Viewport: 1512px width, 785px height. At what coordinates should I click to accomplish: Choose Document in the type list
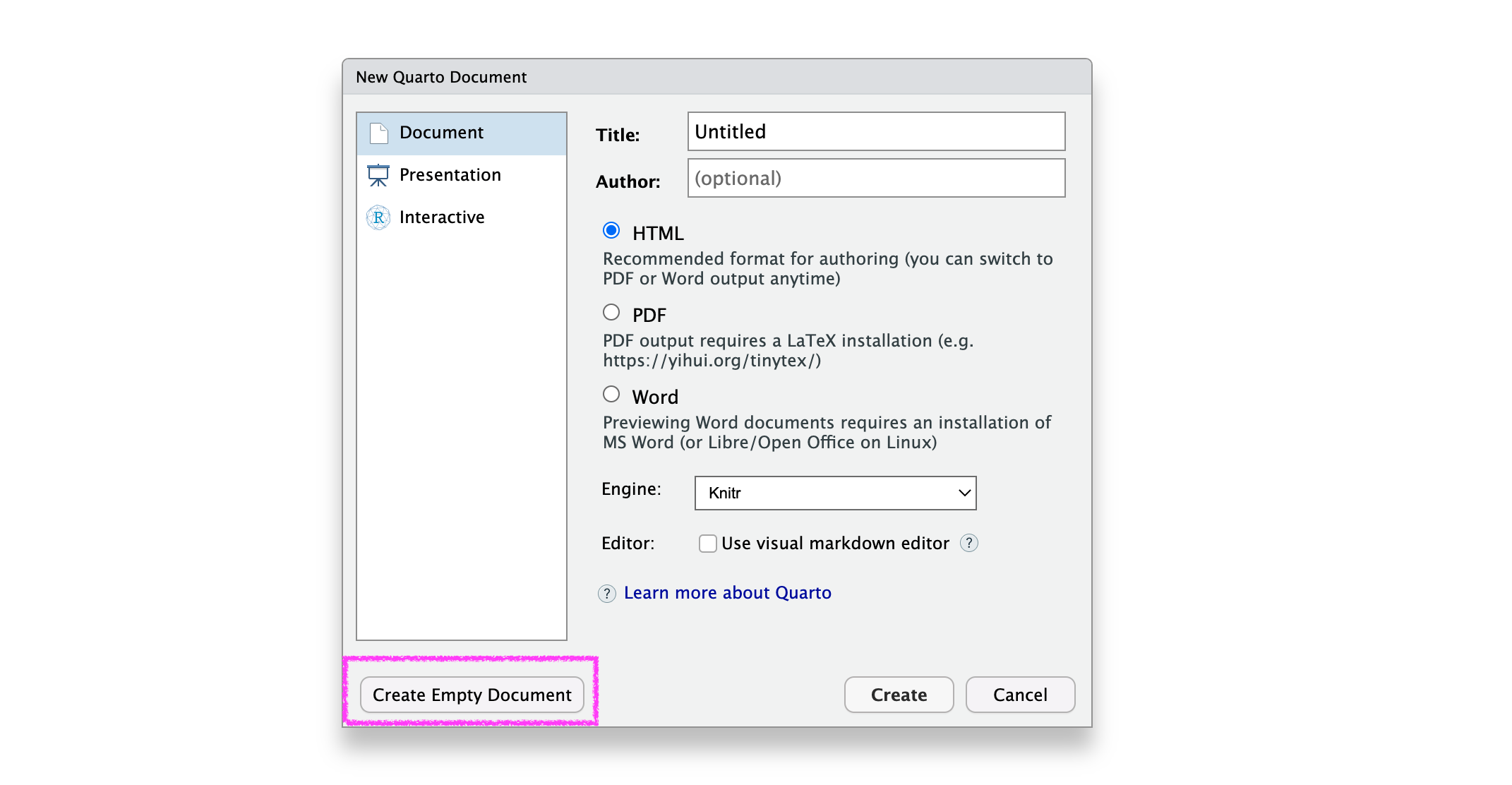pos(441,133)
